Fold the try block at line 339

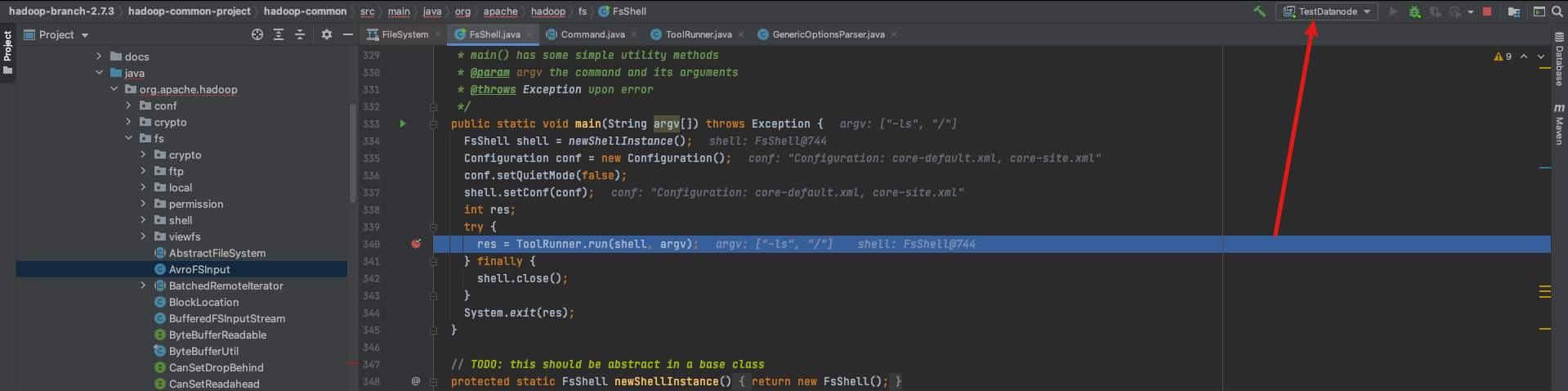[433, 227]
